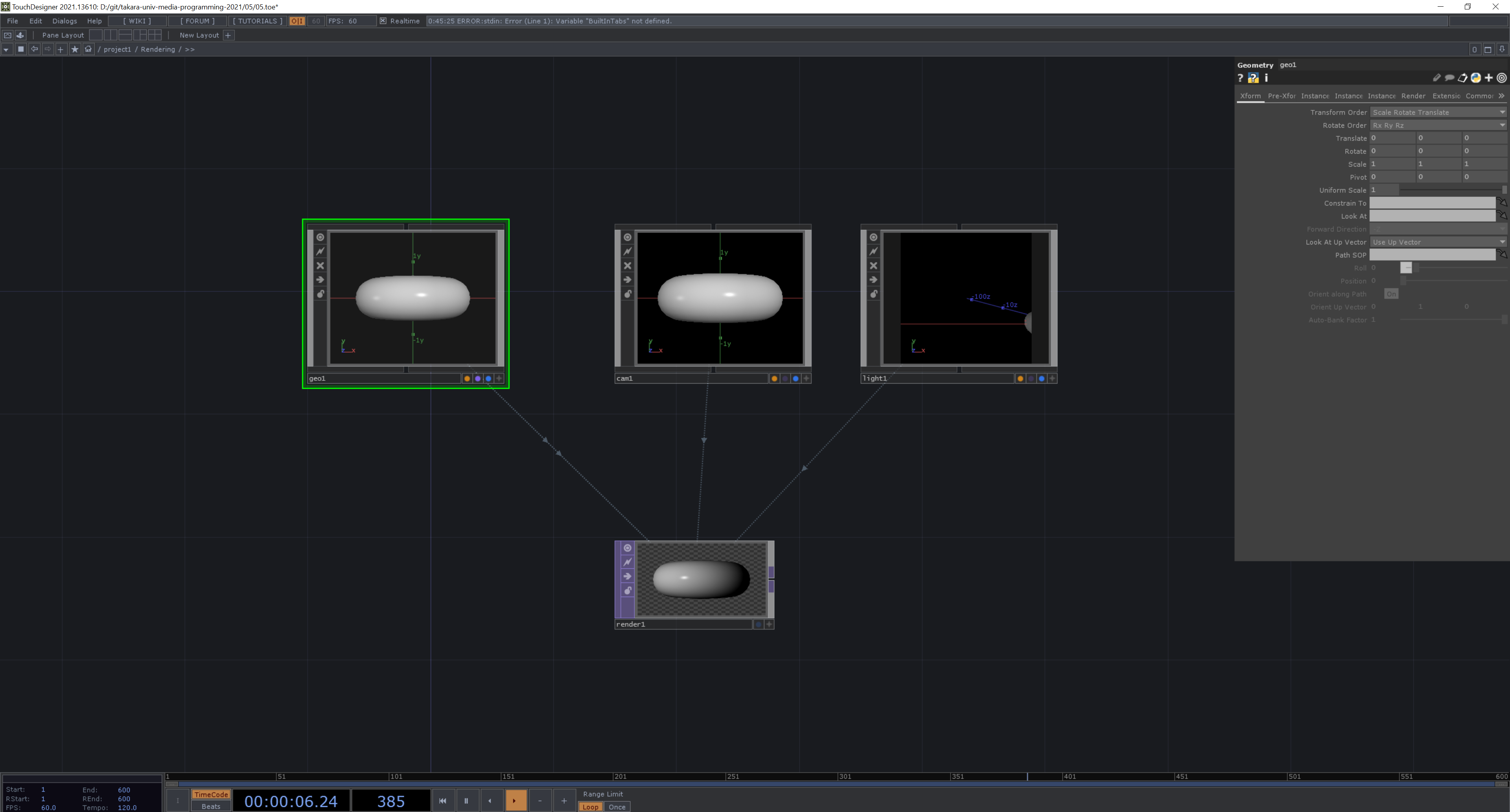This screenshot has height=812, width=1510.
Task: Switch to the Pre-Xform parameter tab
Action: click(1282, 96)
